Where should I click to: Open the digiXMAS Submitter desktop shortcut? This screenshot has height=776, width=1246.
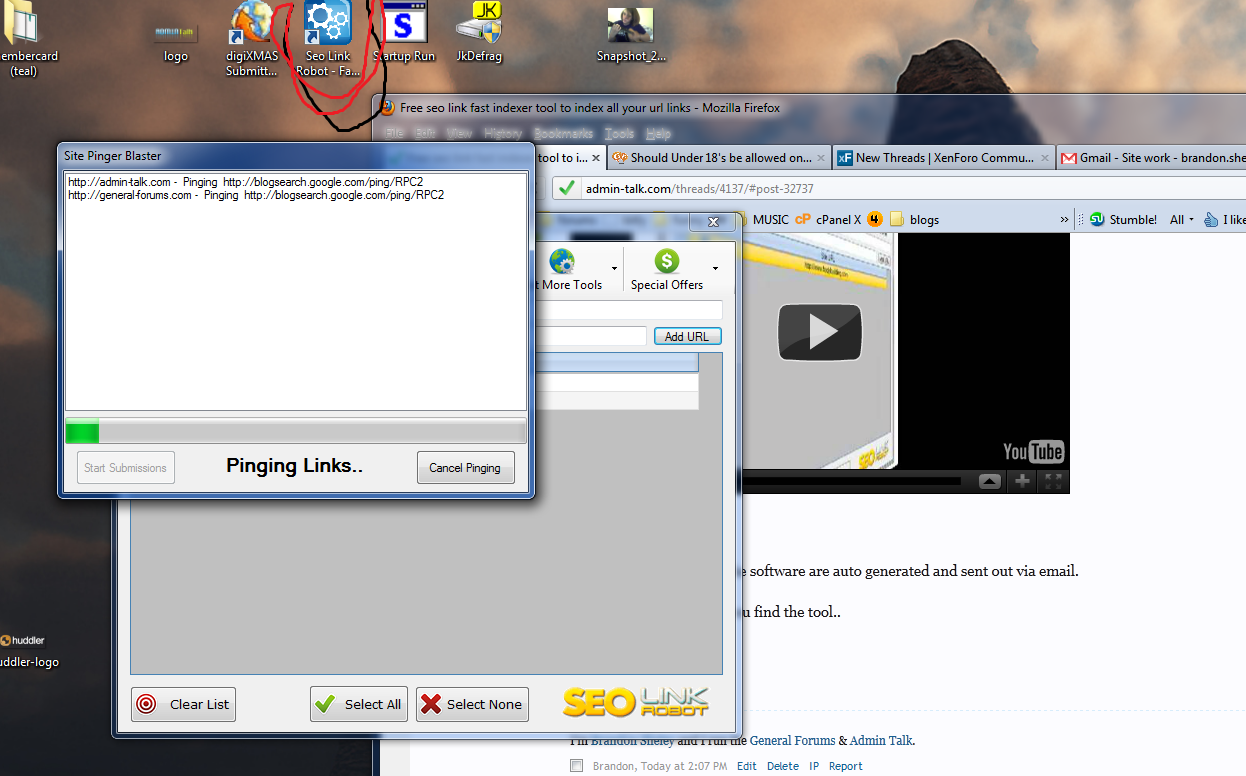tap(252, 38)
